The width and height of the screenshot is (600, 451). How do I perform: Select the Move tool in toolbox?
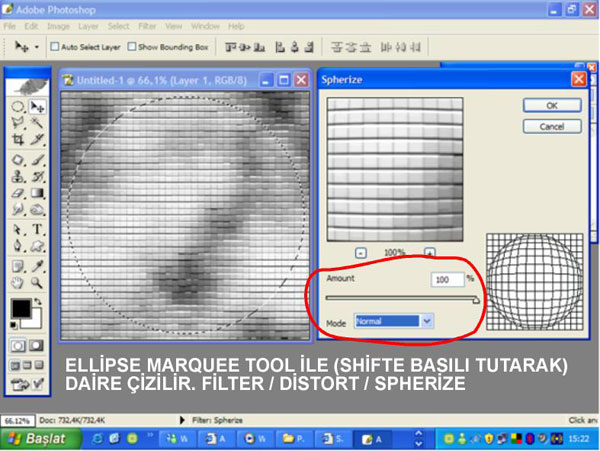click(x=37, y=107)
